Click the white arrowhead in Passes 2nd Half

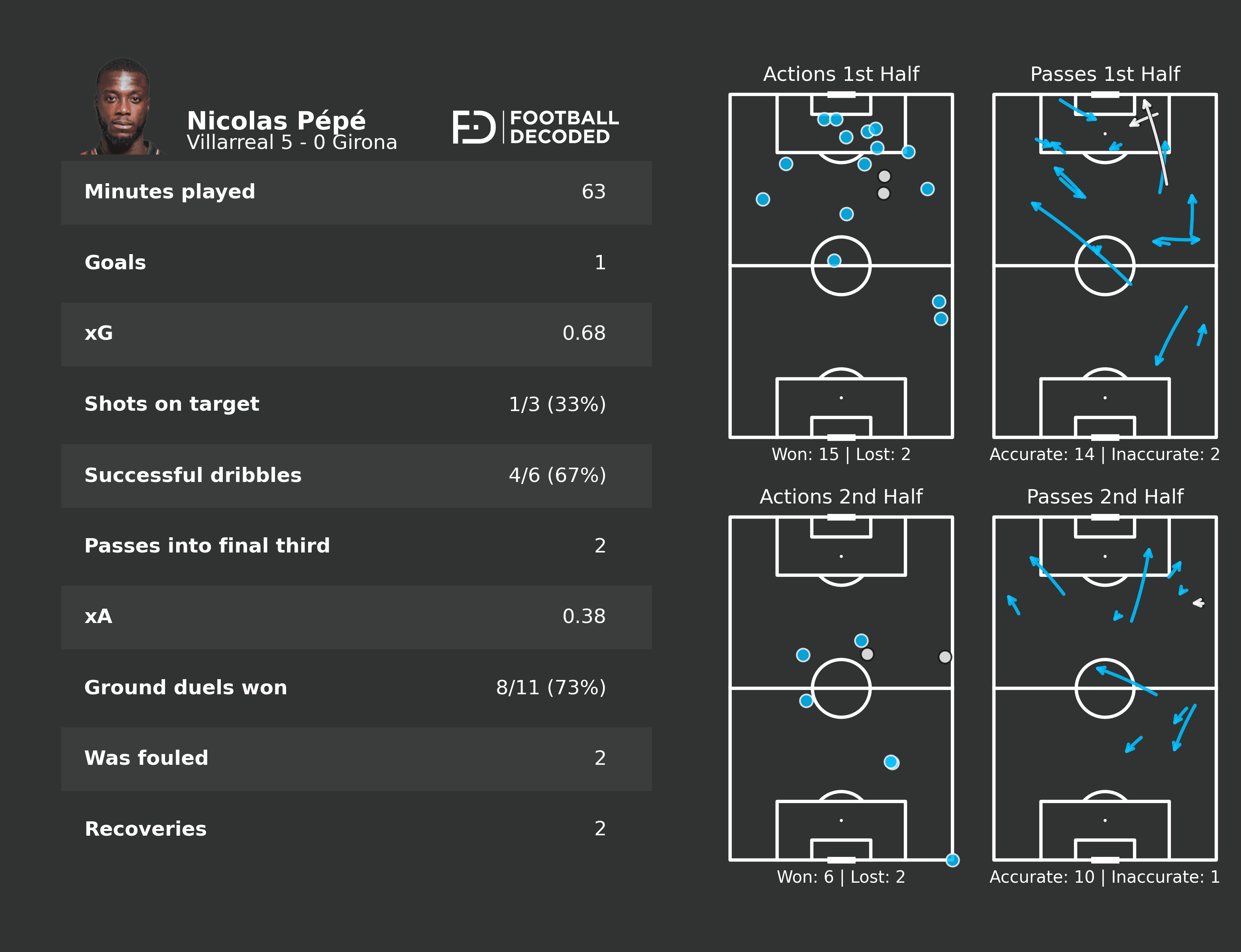[x=1198, y=603]
